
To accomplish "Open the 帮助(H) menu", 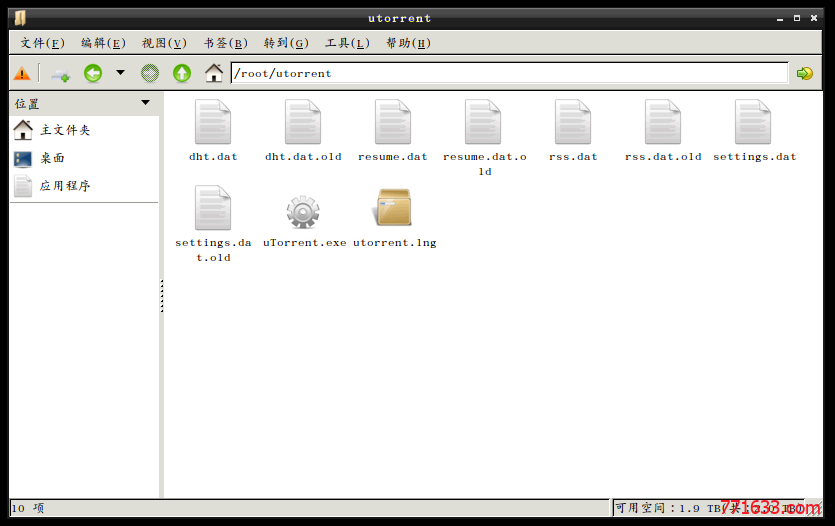I will click(408, 43).
